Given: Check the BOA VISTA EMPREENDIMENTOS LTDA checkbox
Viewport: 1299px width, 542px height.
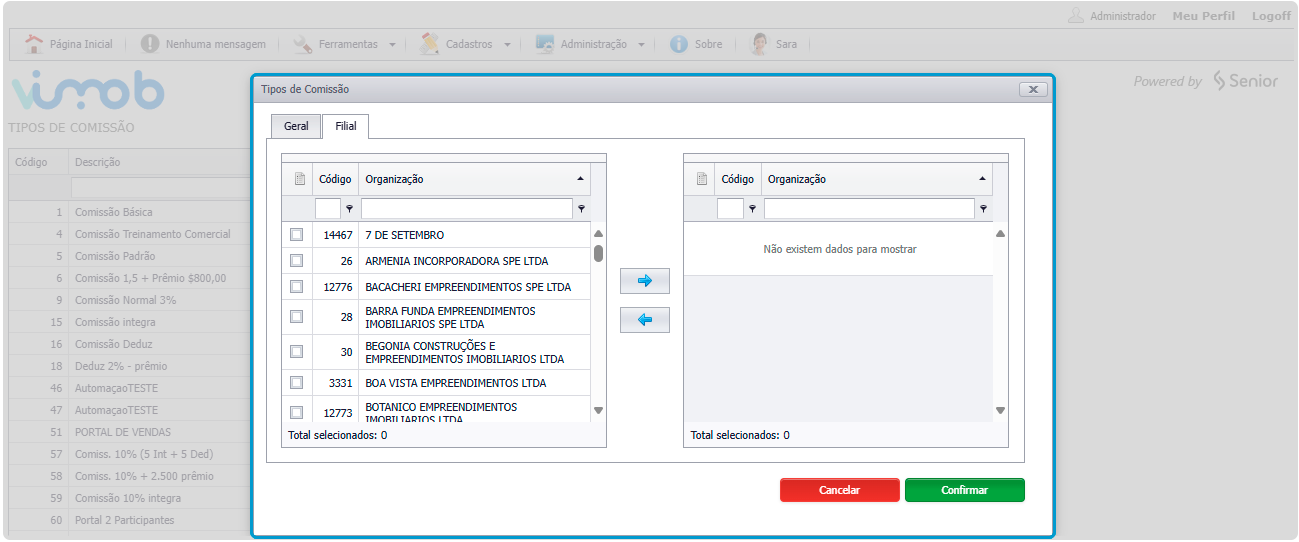Looking at the screenshot, I should (296, 382).
